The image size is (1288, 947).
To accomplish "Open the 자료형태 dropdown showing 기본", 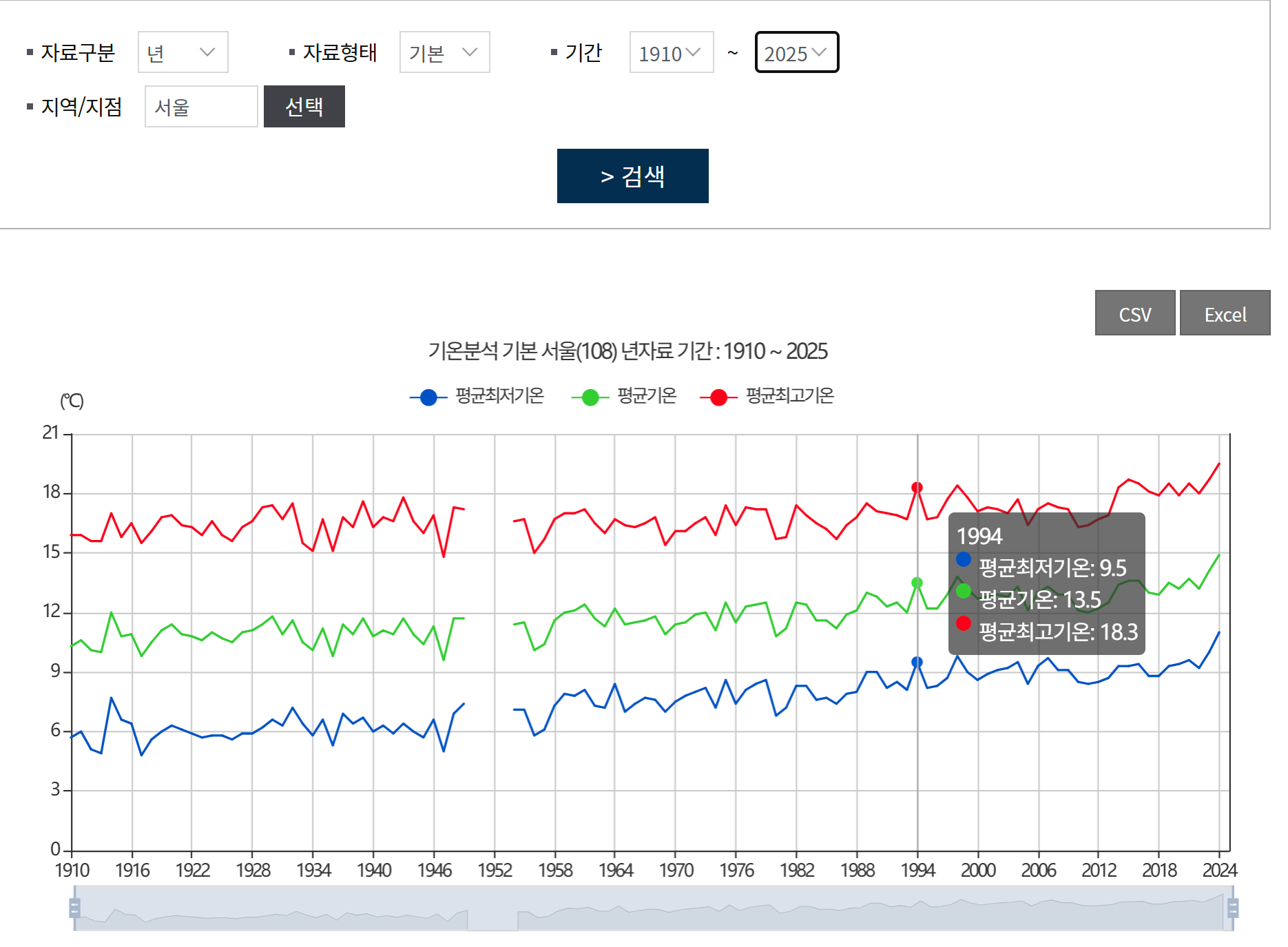I will pyautogui.click(x=444, y=52).
